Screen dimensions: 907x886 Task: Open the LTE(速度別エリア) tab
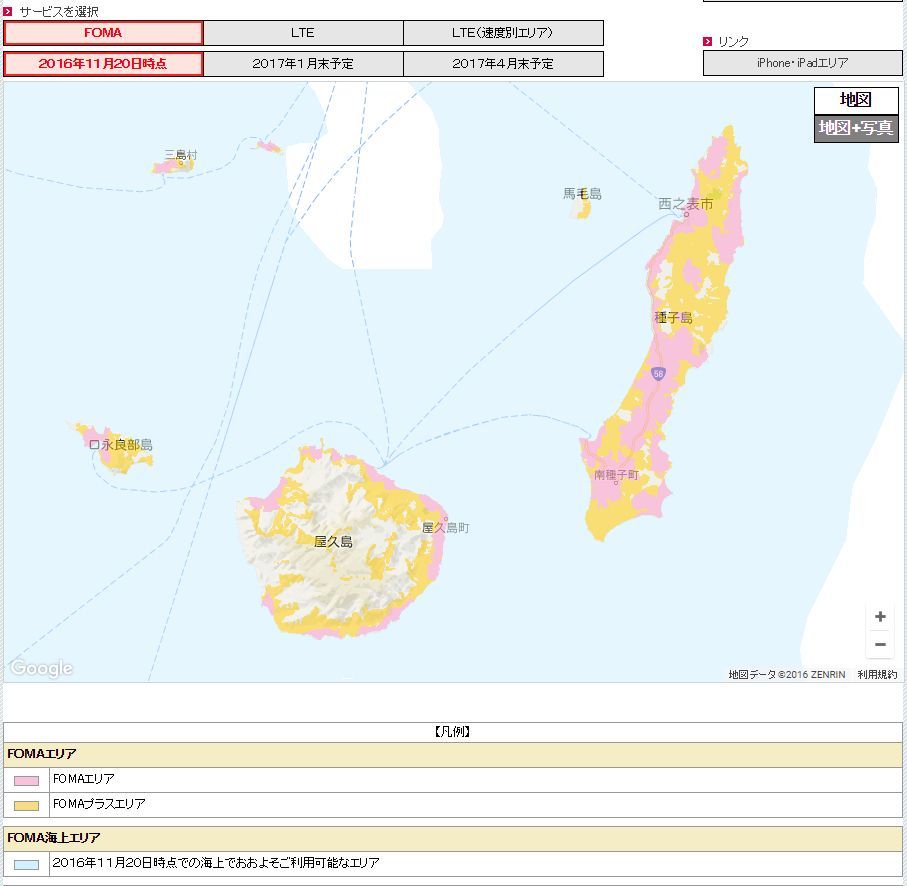503,33
